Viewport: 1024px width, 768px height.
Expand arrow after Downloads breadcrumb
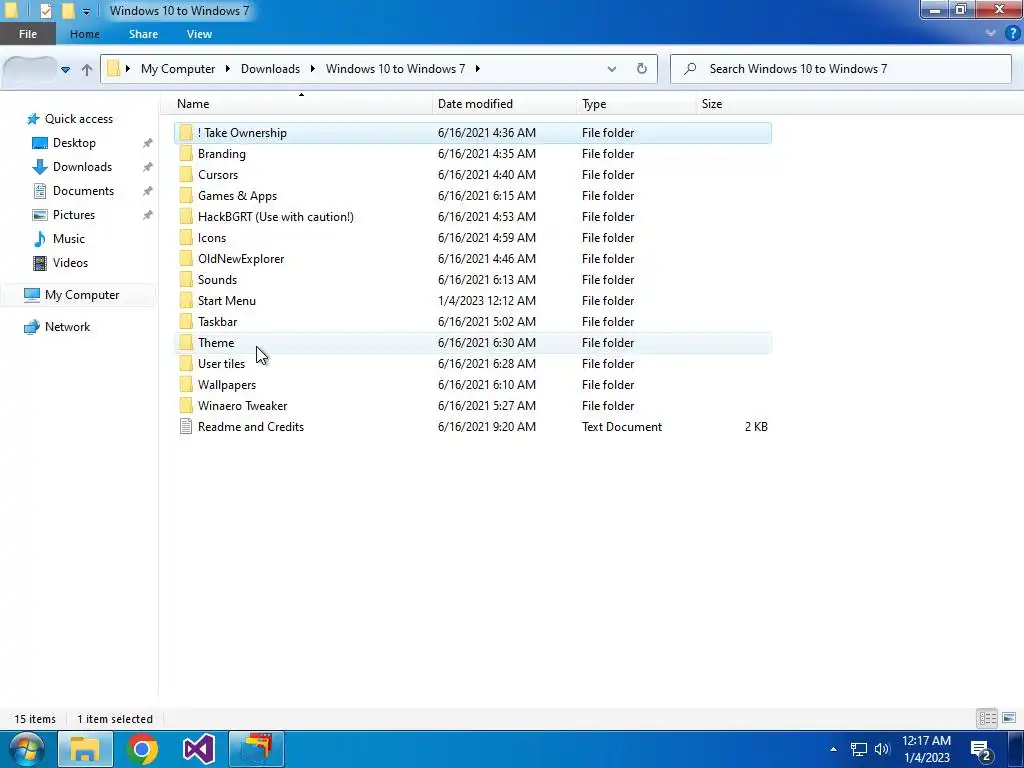313,69
